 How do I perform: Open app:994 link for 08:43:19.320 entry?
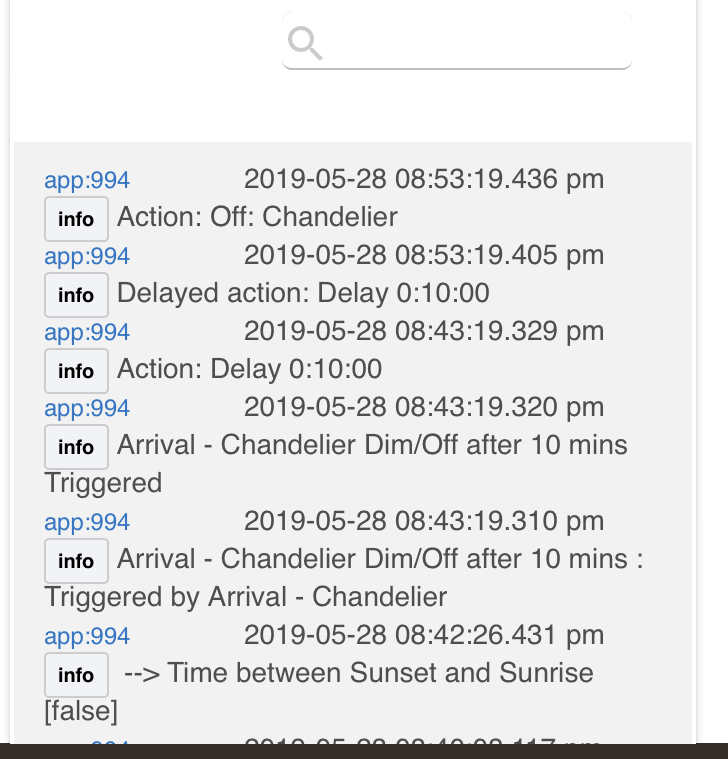(x=87, y=408)
